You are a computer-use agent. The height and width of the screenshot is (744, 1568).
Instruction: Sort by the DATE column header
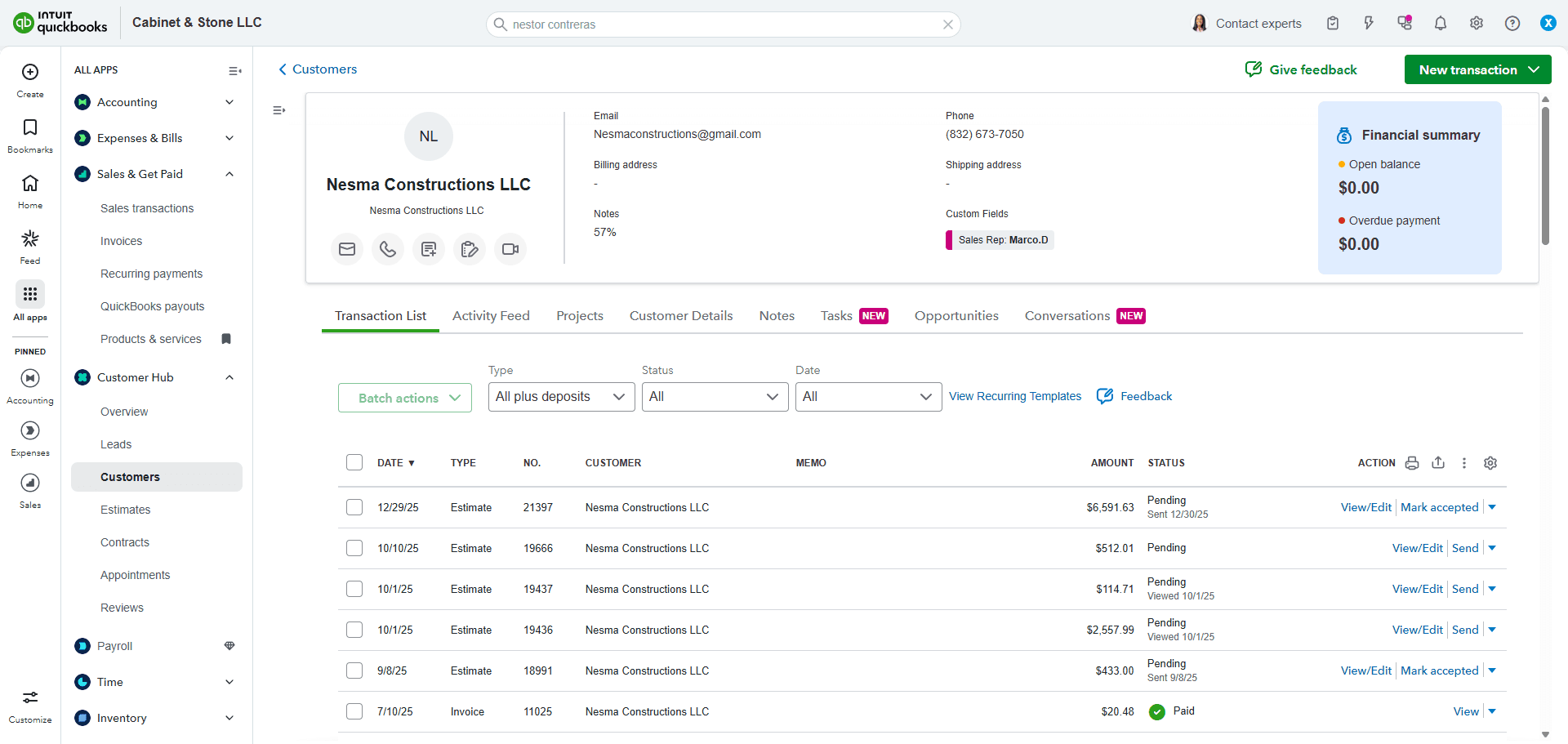coord(396,463)
